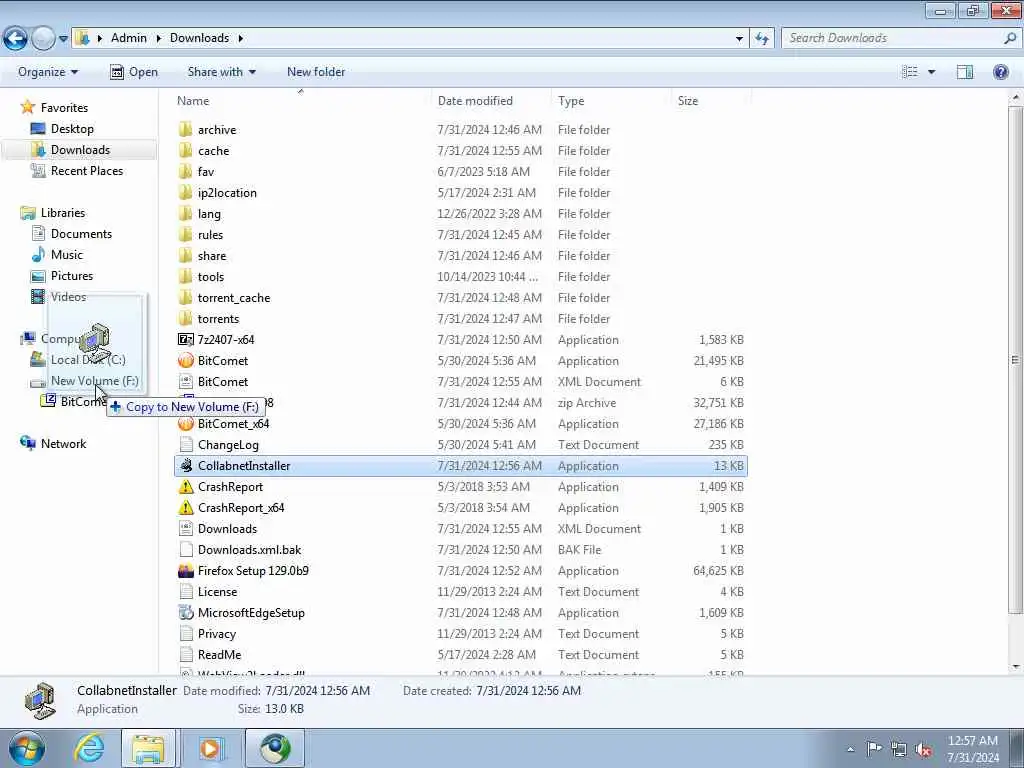1024x768 pixels.
Task: Select the BitComet XML Document icon
Action: (185, 381)
